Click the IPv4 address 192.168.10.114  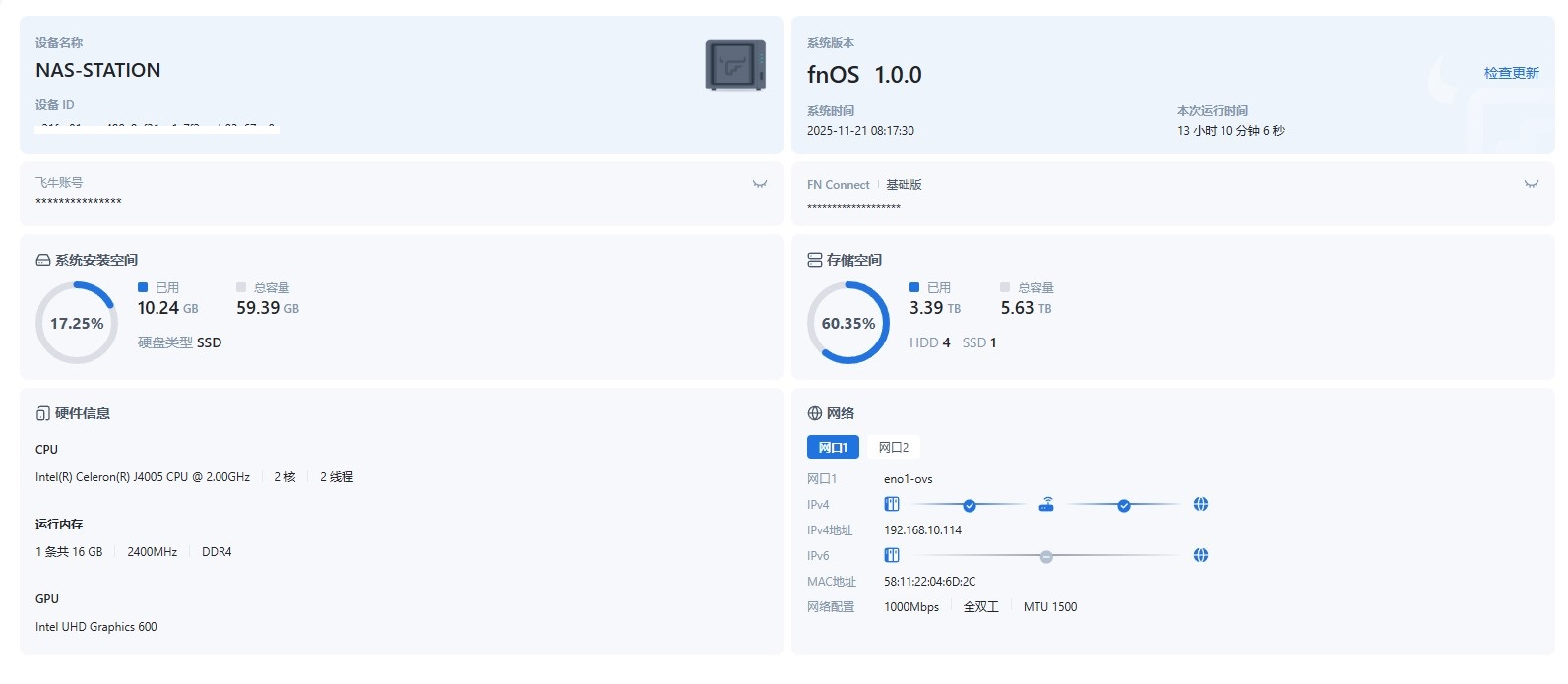[922, 529]
